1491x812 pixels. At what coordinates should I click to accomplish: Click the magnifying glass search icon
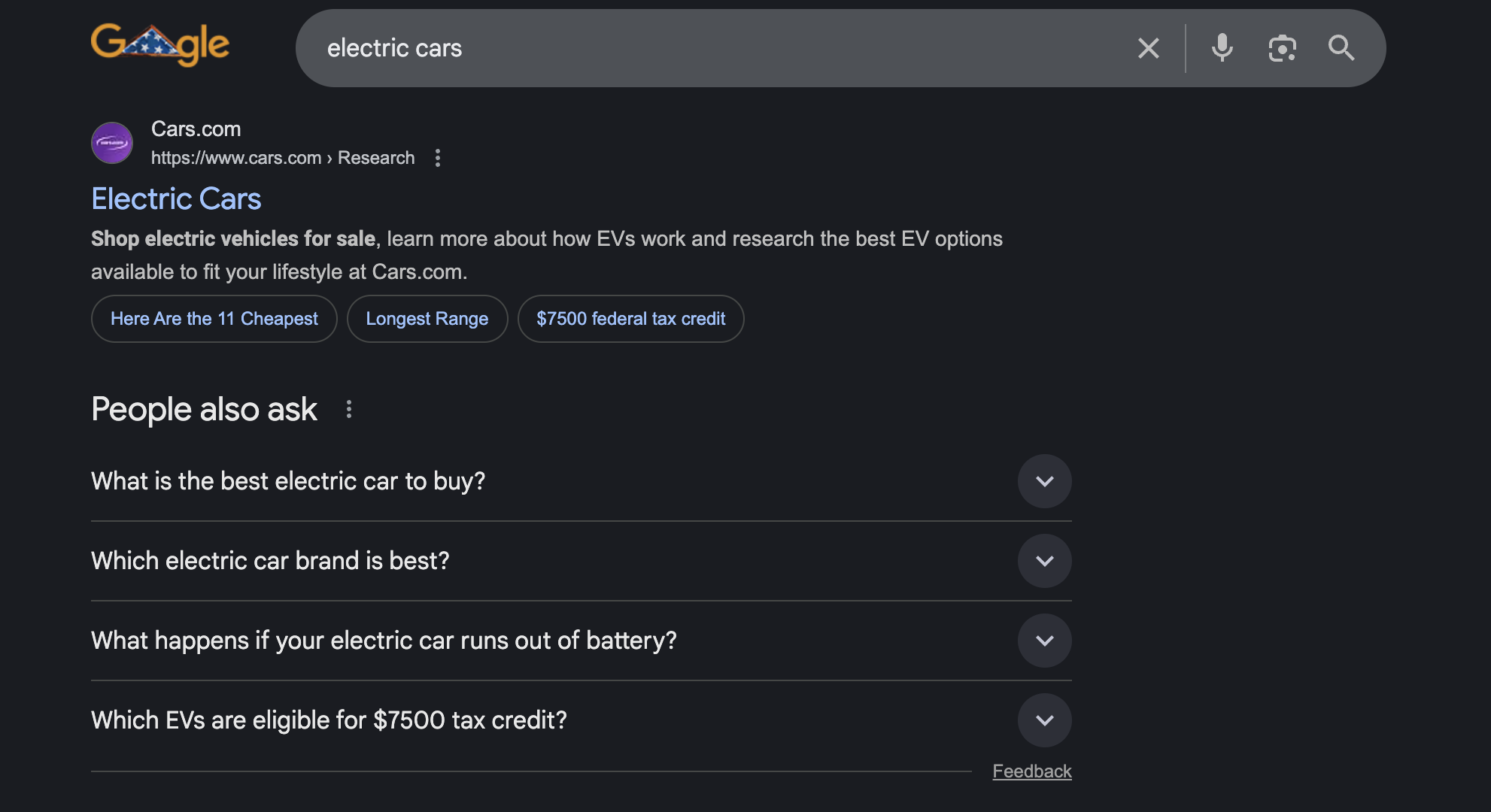coord(1341,48)
